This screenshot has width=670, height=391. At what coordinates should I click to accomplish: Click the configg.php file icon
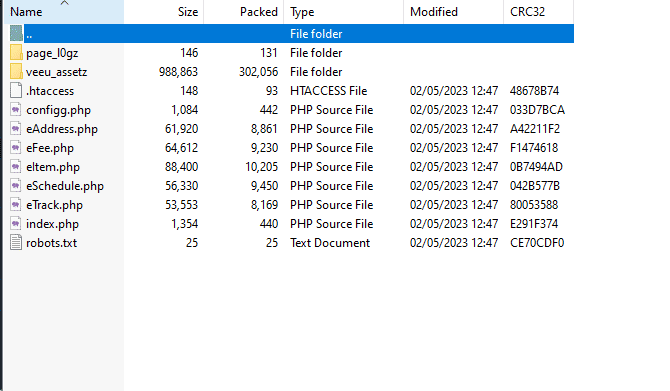point(16,110)
